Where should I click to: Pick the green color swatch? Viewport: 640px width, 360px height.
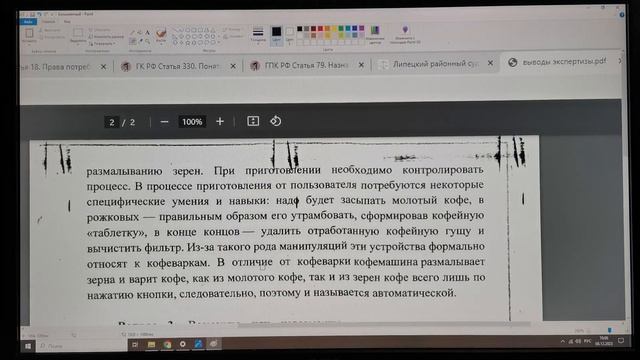341,29
